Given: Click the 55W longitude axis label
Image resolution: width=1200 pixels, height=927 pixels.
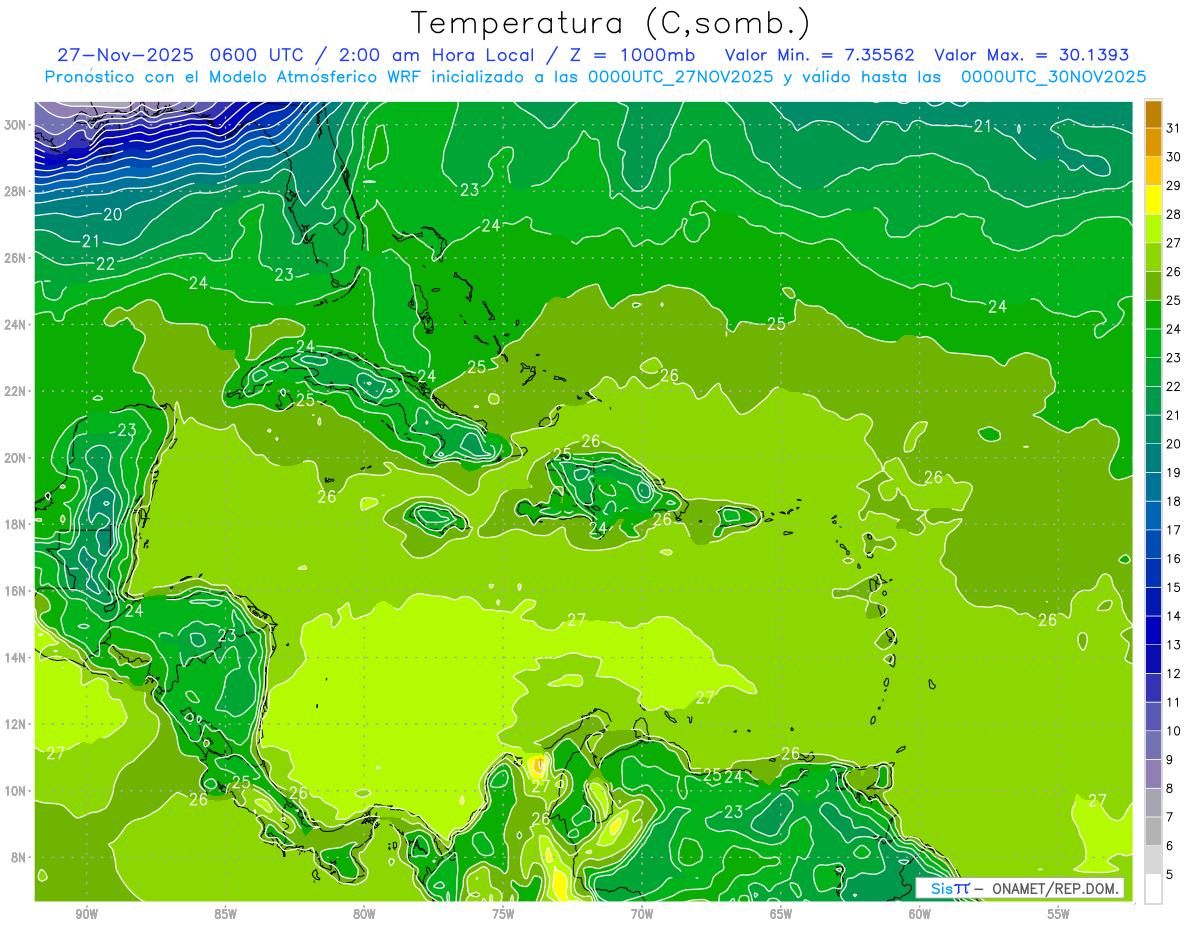Looking at the screenshot, I should [x=1058, y=914].
